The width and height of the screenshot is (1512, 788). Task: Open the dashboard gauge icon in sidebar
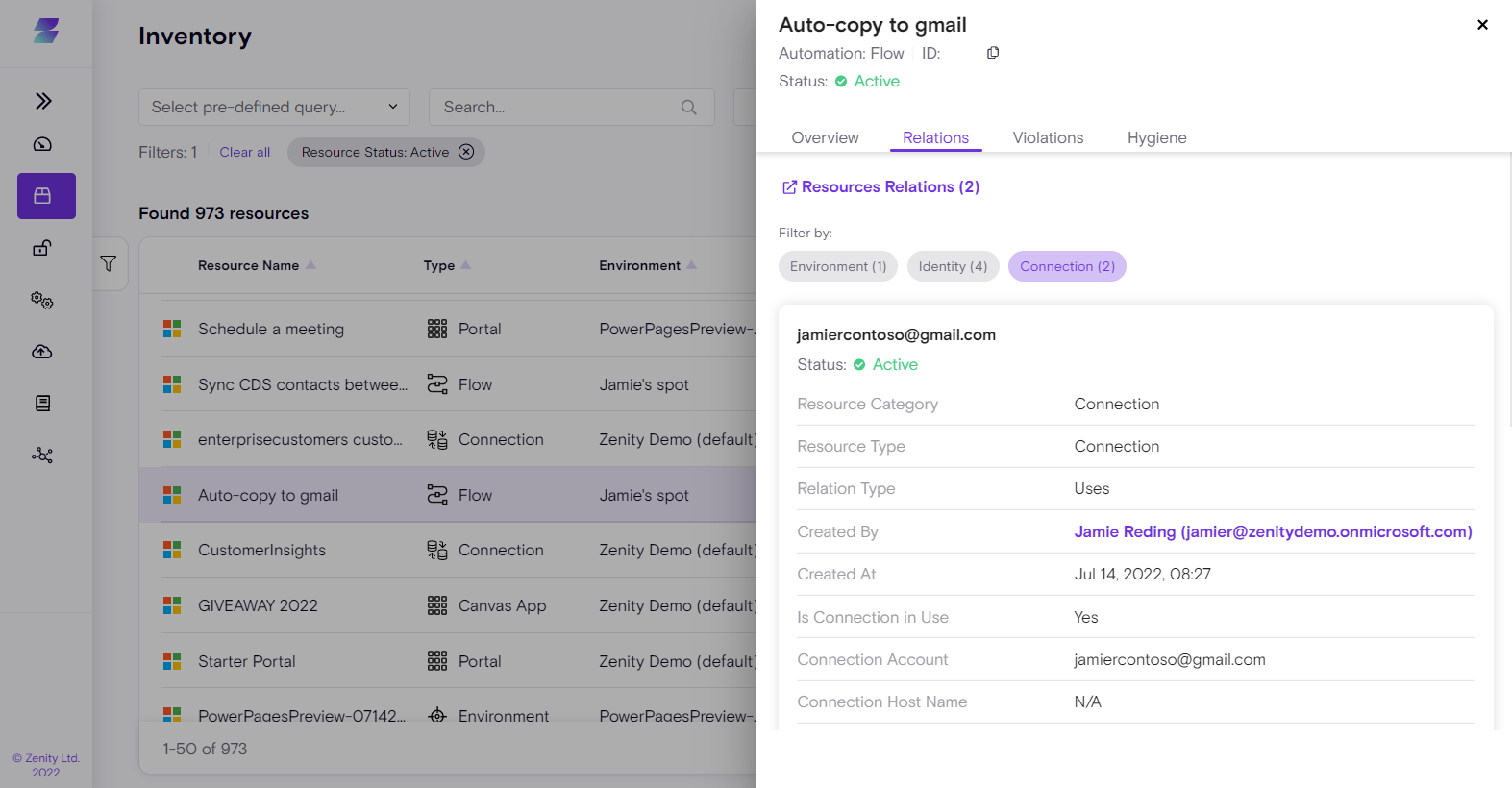click(x=43, y=144)
